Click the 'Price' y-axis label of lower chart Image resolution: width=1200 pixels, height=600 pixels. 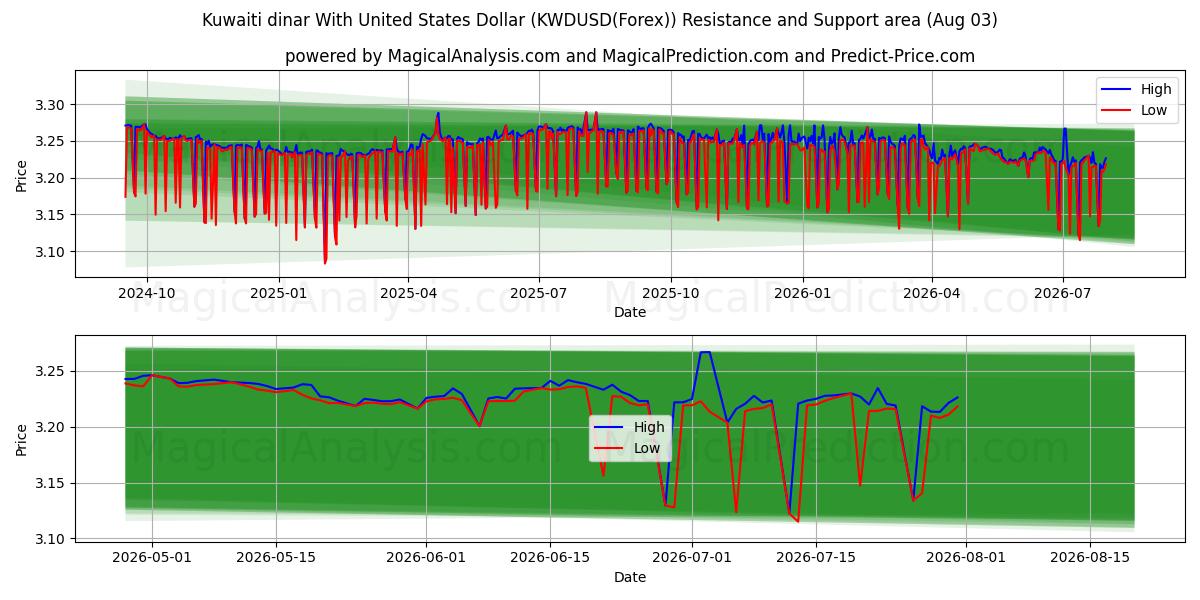point(22,439)
